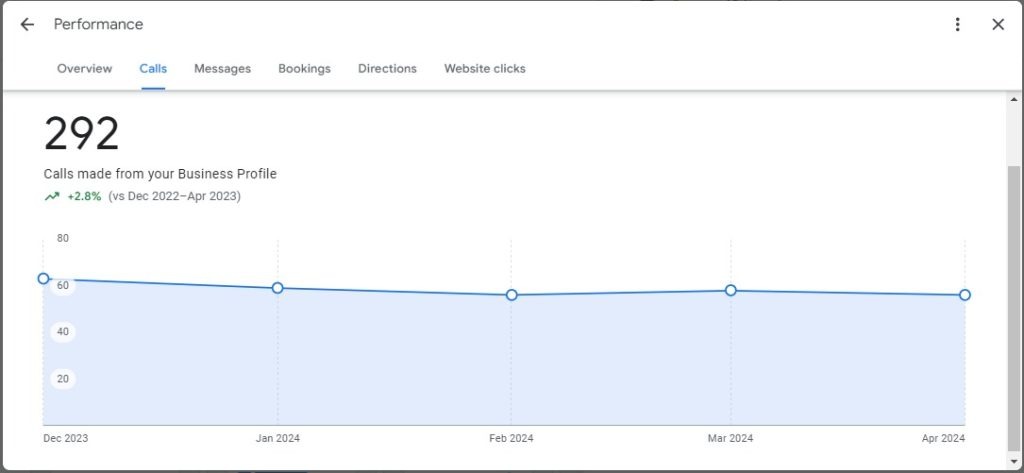Select the Dec 2023 data point
Screen dimensions: 1024x473
point(43,279)
